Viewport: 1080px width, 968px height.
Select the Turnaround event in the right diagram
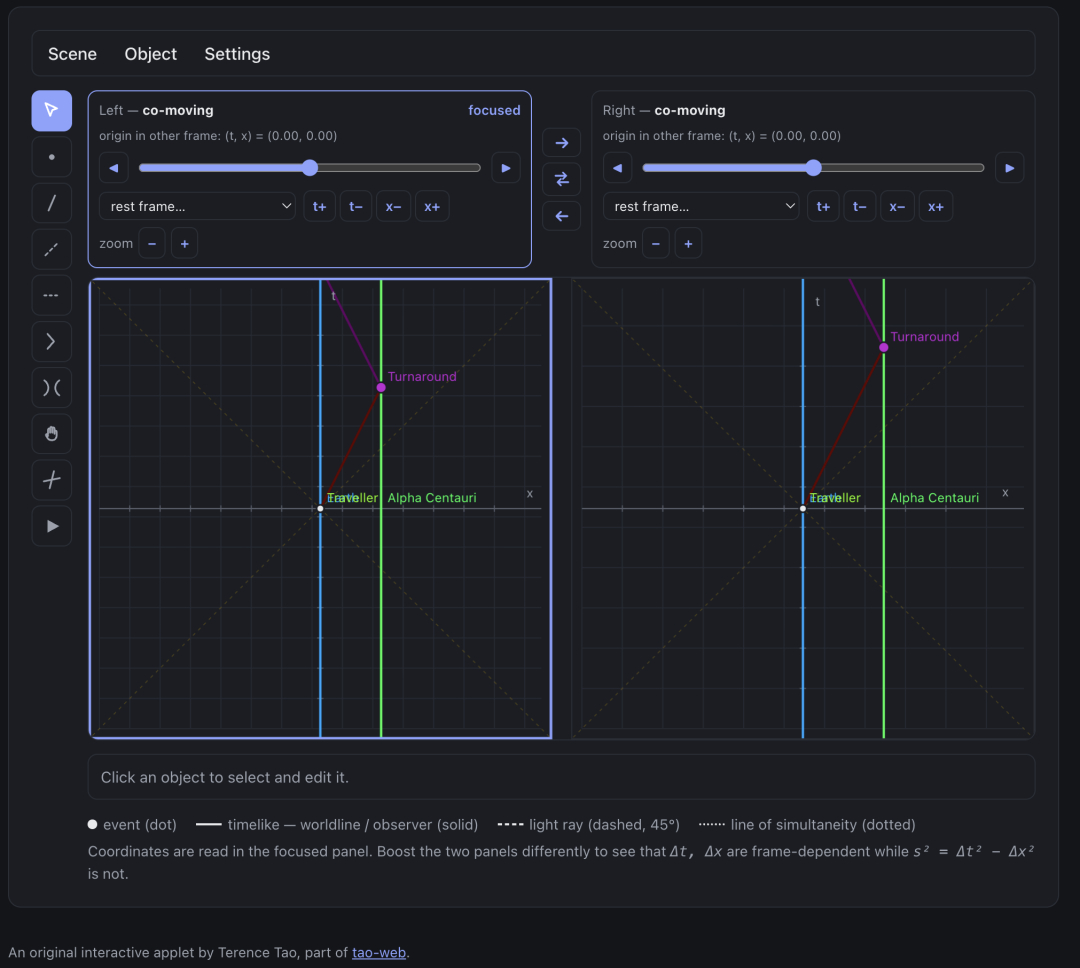coord(884,347)
